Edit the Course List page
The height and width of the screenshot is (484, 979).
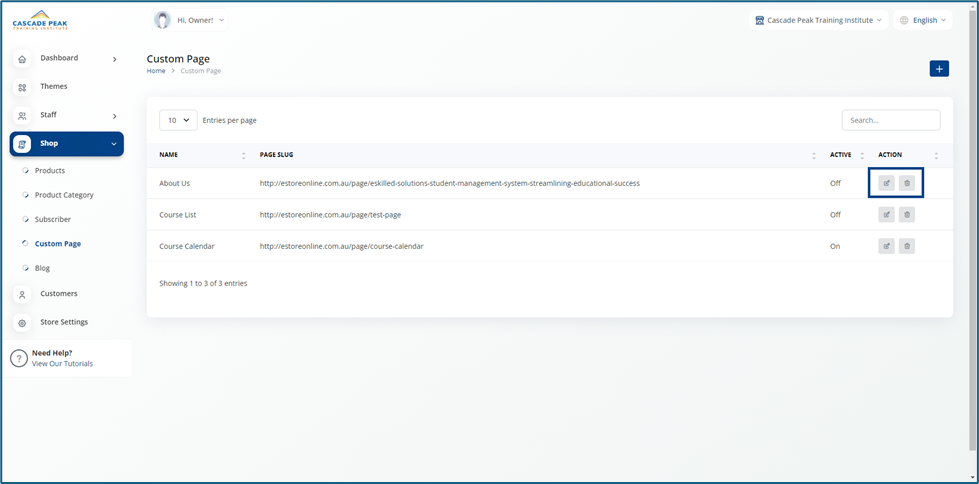(x=886, y=214)
